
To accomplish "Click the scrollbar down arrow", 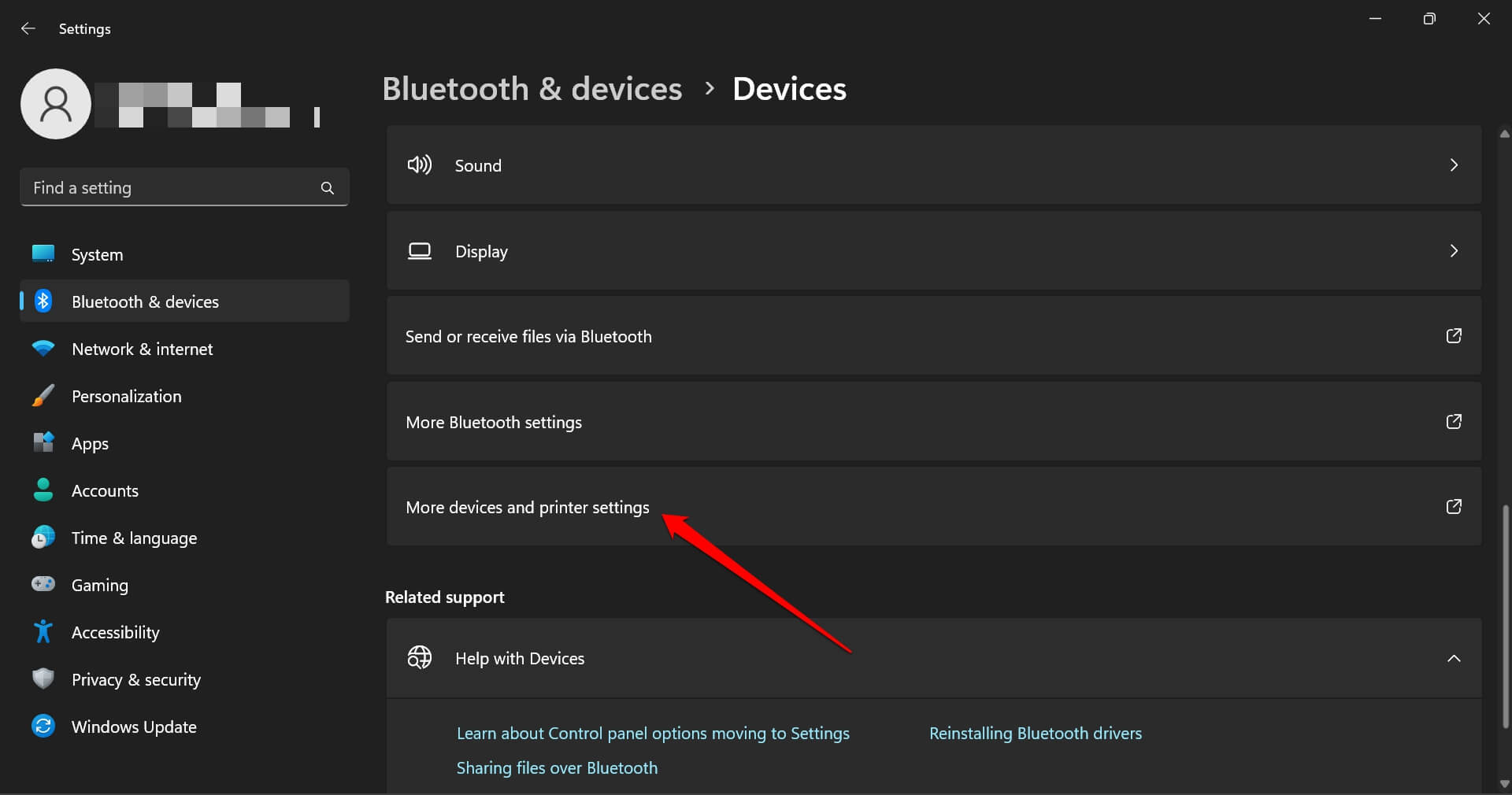I will pyautogui.click(x=1505, y=784).
